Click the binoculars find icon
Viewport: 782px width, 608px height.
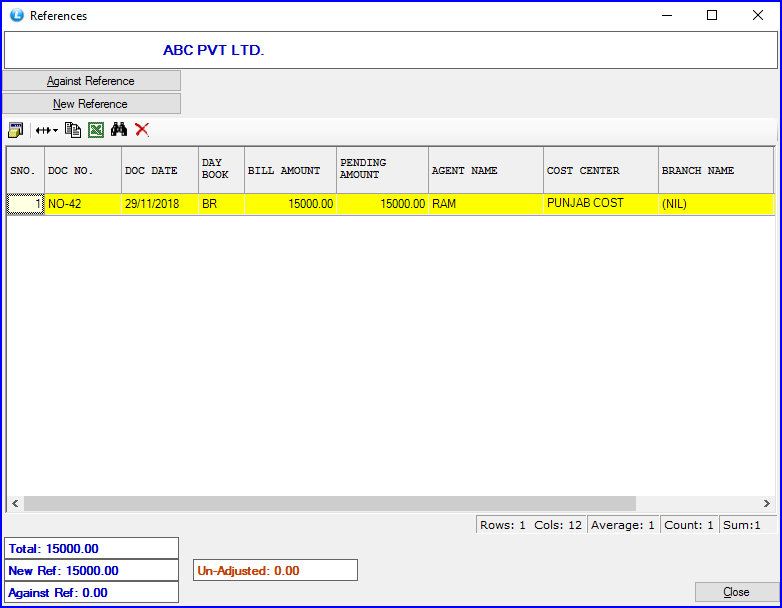(x=119, y=130)
